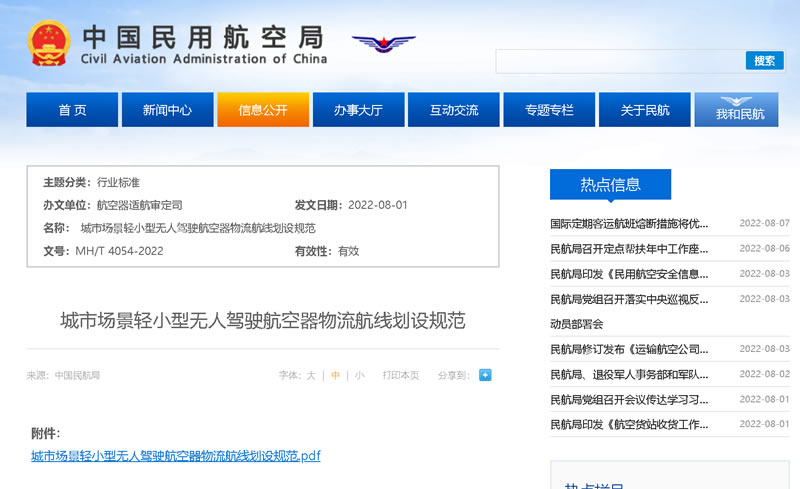Click the document number MH/T 4054-2022

(x=119, y=251)
